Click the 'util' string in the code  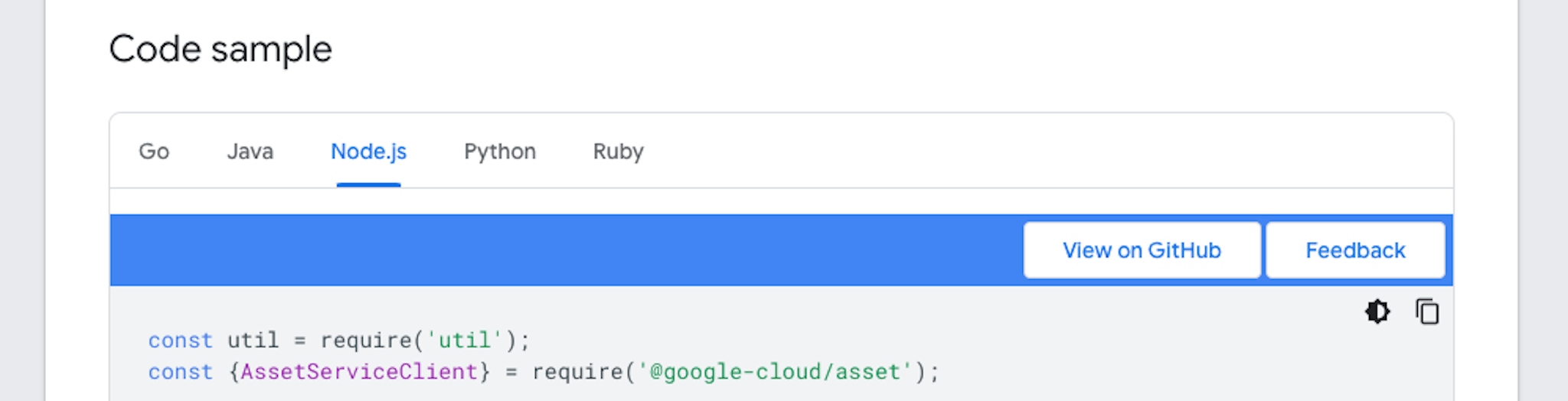tap(464, 340)
